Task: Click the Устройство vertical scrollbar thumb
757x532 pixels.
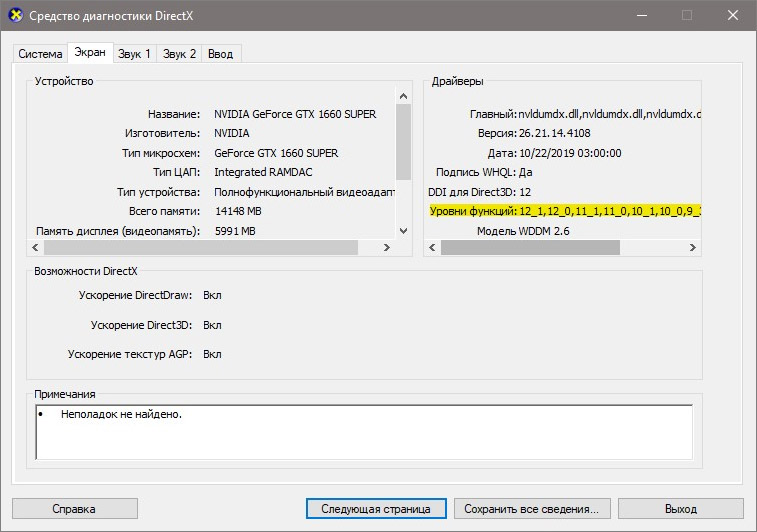Action: [403, 145]
